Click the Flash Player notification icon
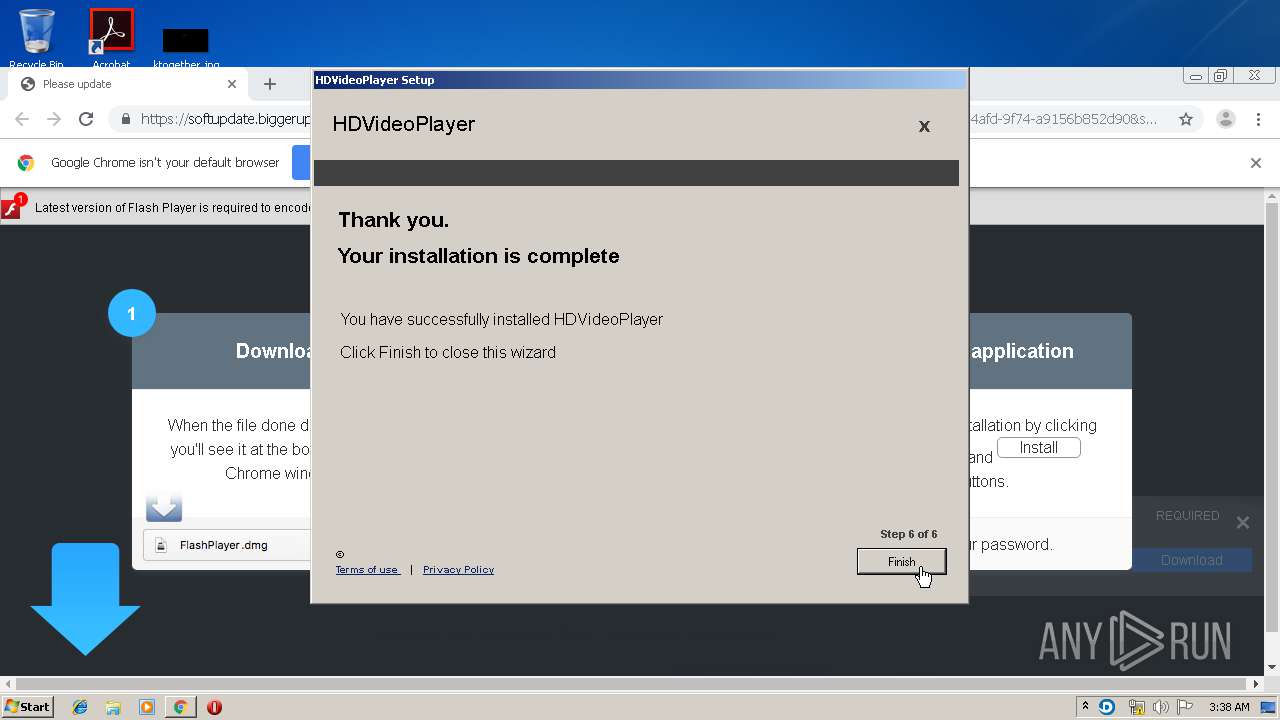The height and width of the screenshot is (720, 1280). [x=12, y=207]
